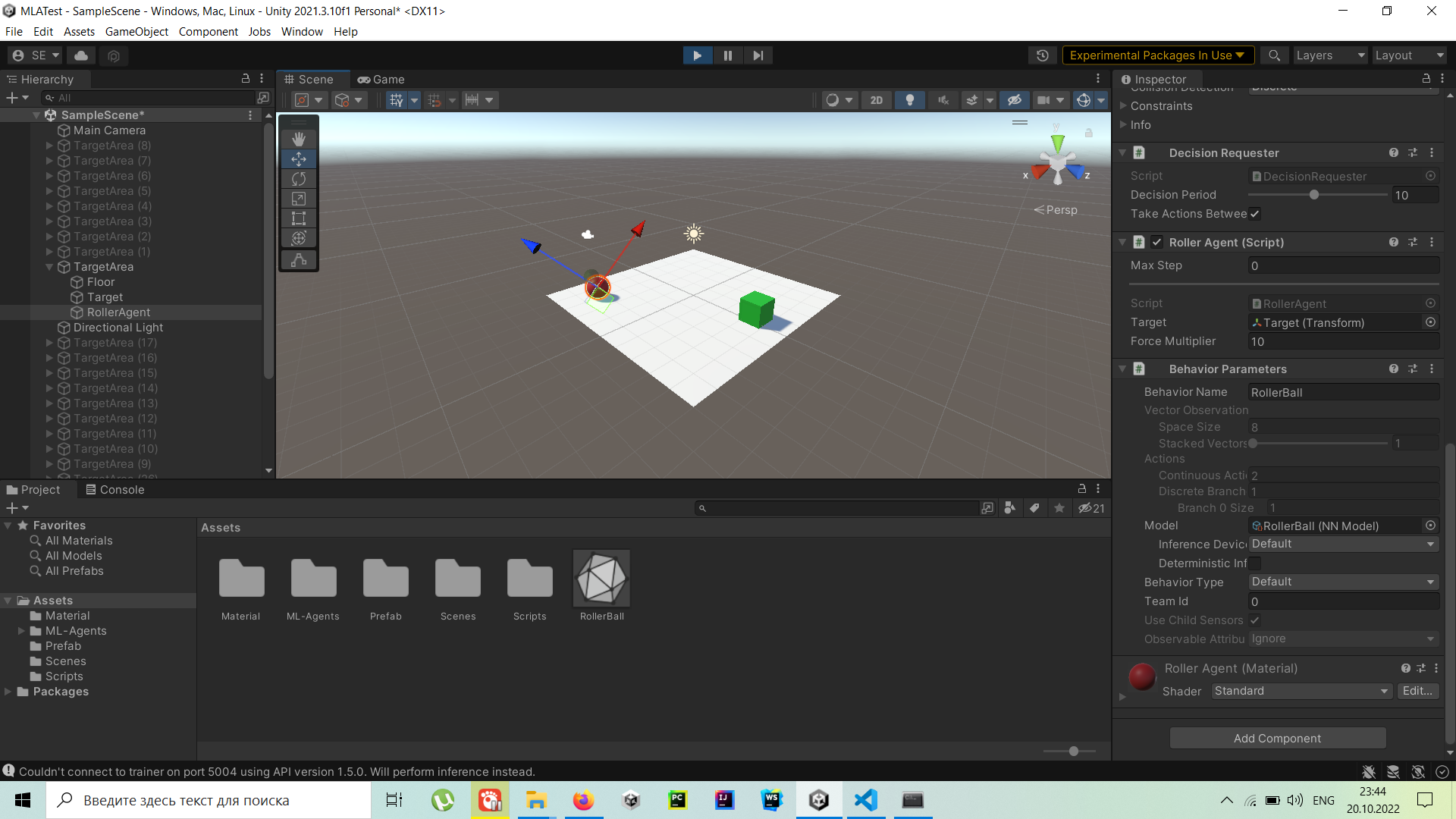1456x819 pixels.
Task: Select the RollerBall model asset thumbnail
Action: coord(602,579)
